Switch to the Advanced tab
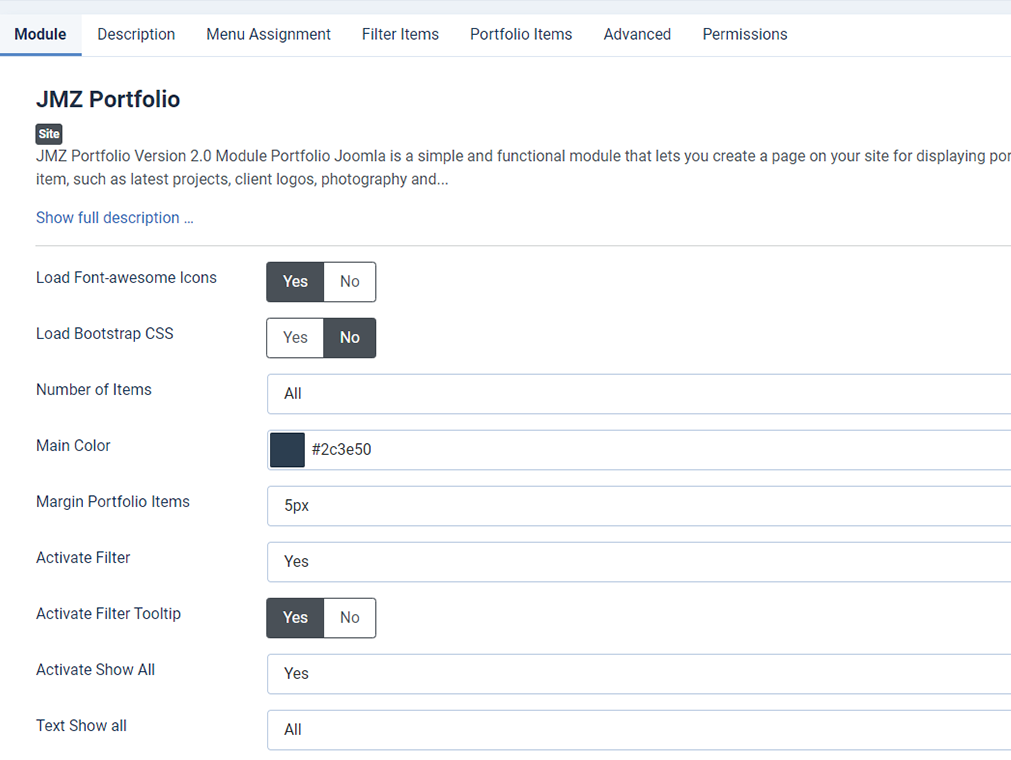 click(x=637, y=34)
